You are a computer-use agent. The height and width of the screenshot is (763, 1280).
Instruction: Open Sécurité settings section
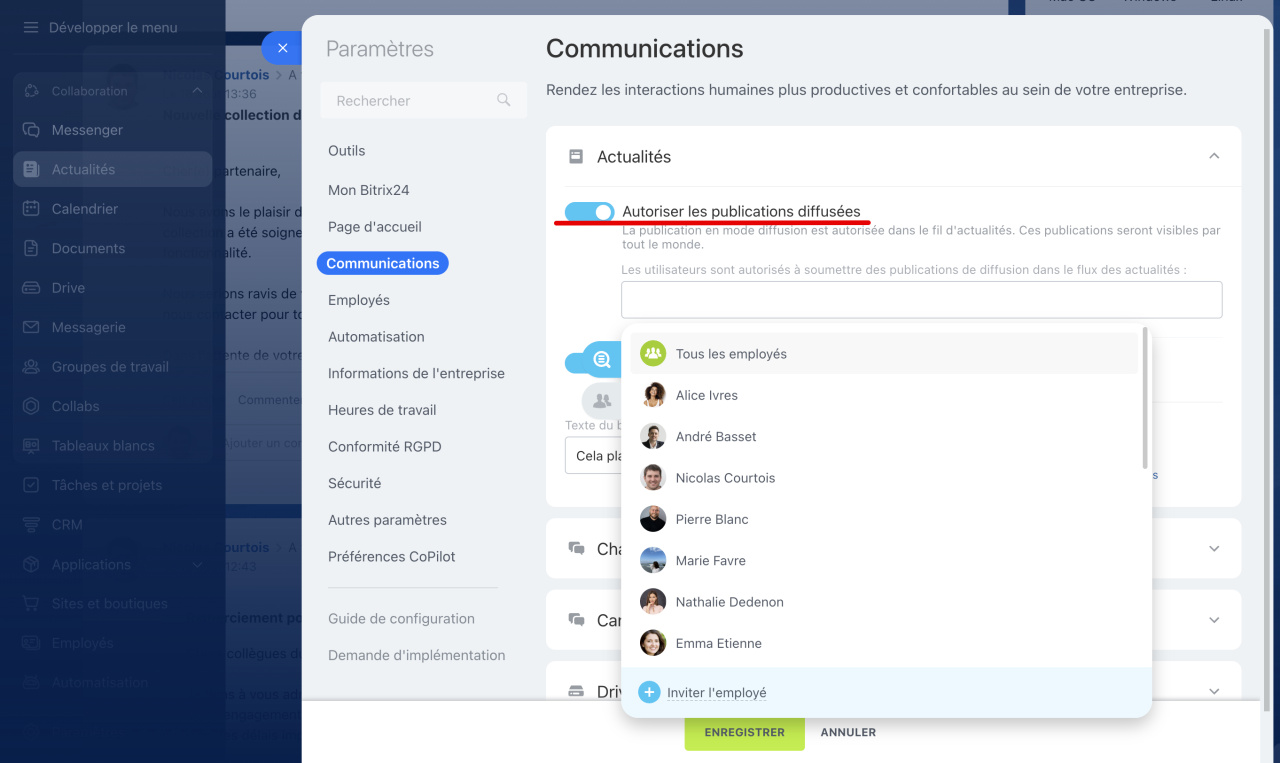(x=355, y=483)
